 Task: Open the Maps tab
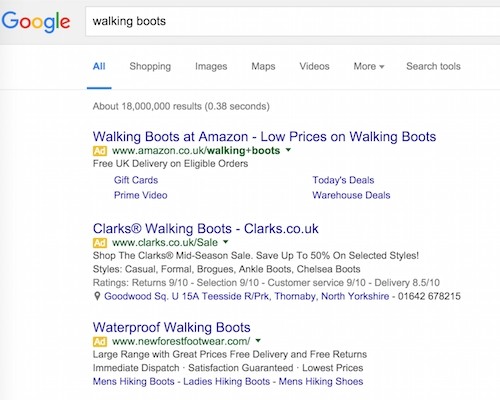tap(263, 66)
